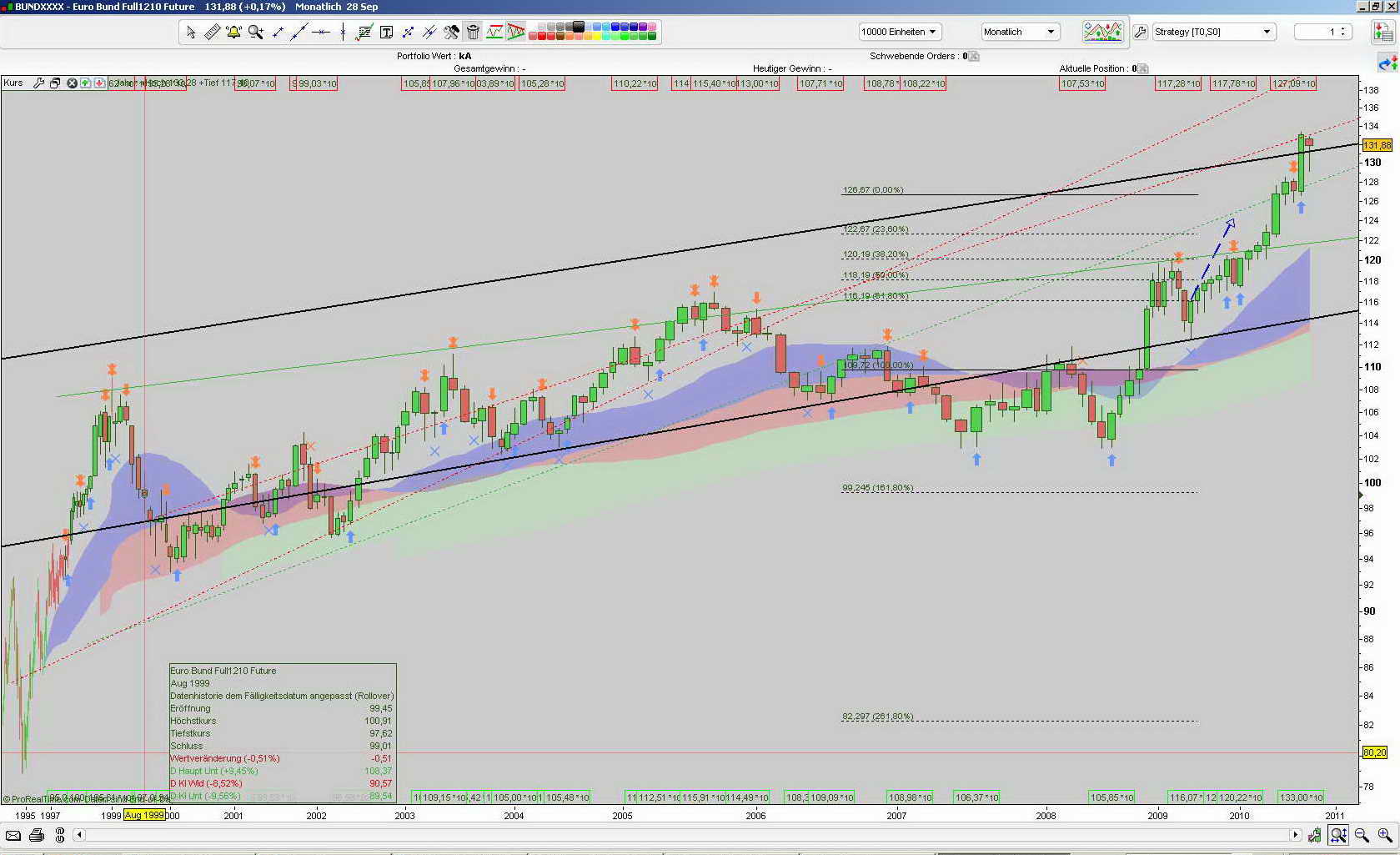Activate the magnifier zoom tool in toolbar
Viewport: 1400px width, 855px height.
pyautogui.click(x=256, y=32)
